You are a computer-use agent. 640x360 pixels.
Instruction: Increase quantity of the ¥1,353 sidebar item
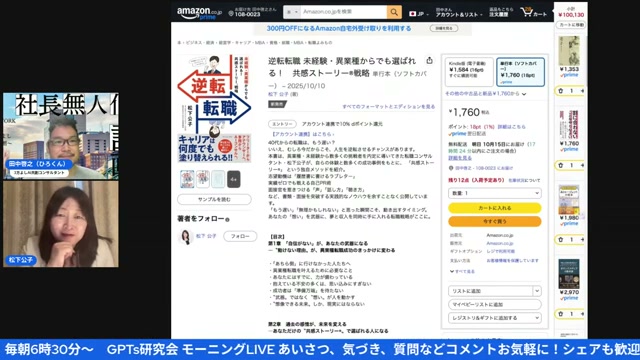coord(582,91)
